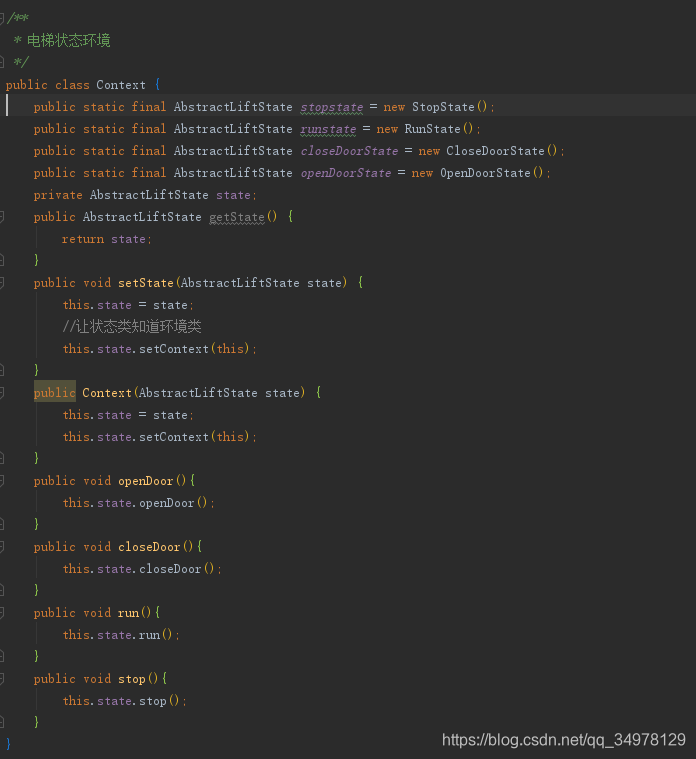
Task: Collapse the getState method fold marker
Action: pyautogui.click(x=2, y=217)
